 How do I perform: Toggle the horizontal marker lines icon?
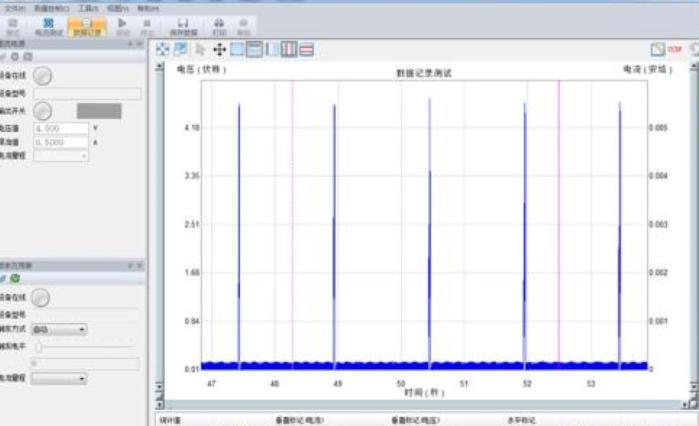click(x=306, y=49)
